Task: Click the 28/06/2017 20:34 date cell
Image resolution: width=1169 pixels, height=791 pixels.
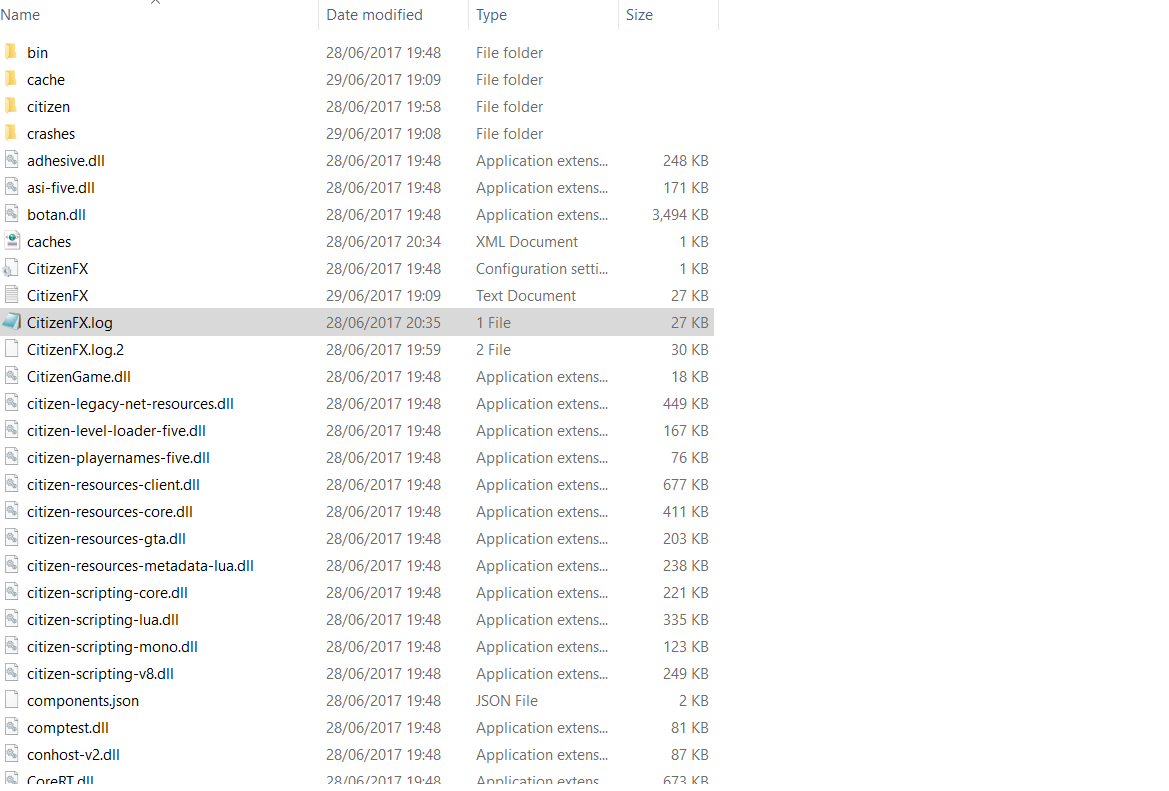Action: [x=383, y=242]
